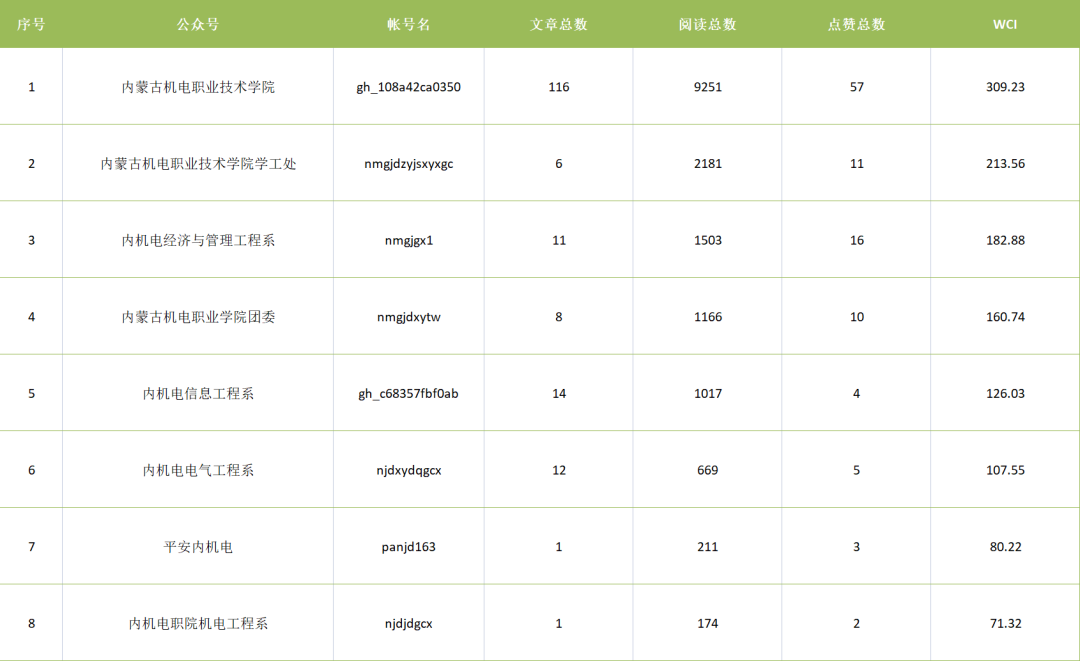Click account name gh_108a42ca0350
The image size is (1080, 661).
pos(408,87)
